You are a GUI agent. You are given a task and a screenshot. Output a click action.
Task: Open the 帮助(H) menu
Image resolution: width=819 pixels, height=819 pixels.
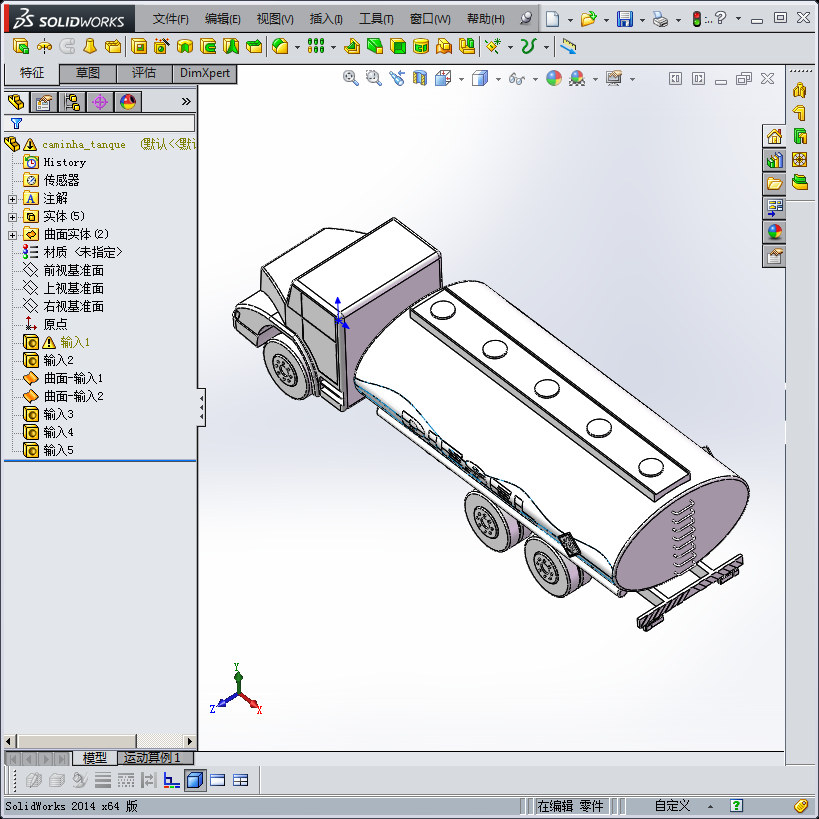pos(486,19)
